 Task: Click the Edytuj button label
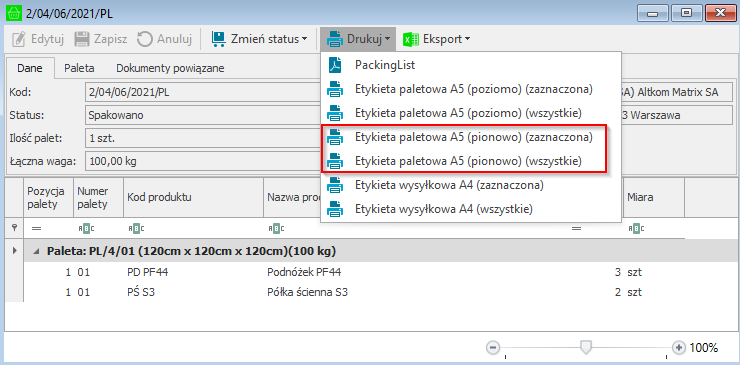pos(47,39)
